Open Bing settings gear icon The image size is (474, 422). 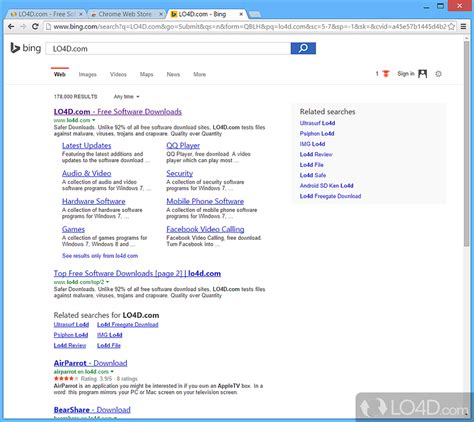point(438,74)
